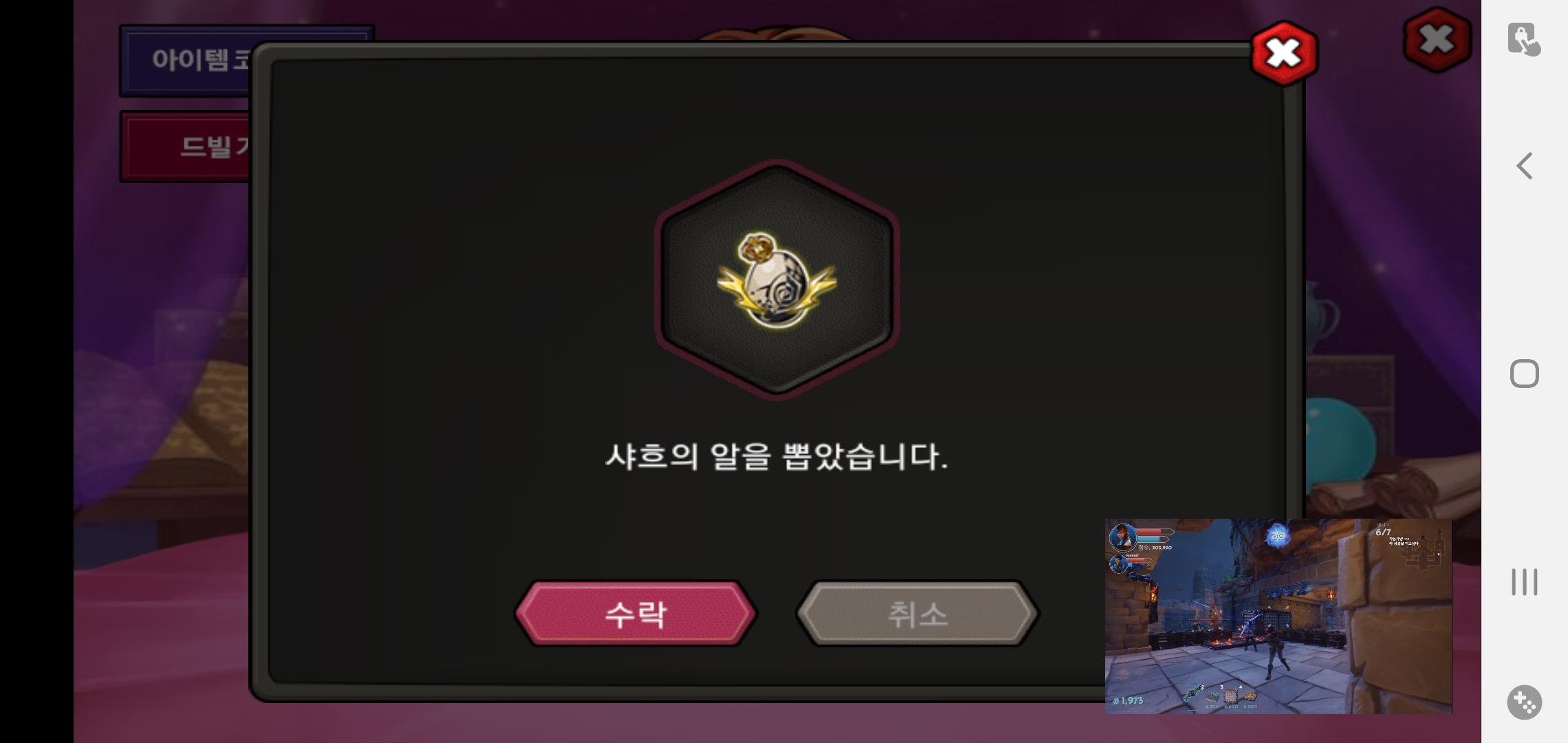Tap the main character portrait in overlay

(x=1122, y=537)
